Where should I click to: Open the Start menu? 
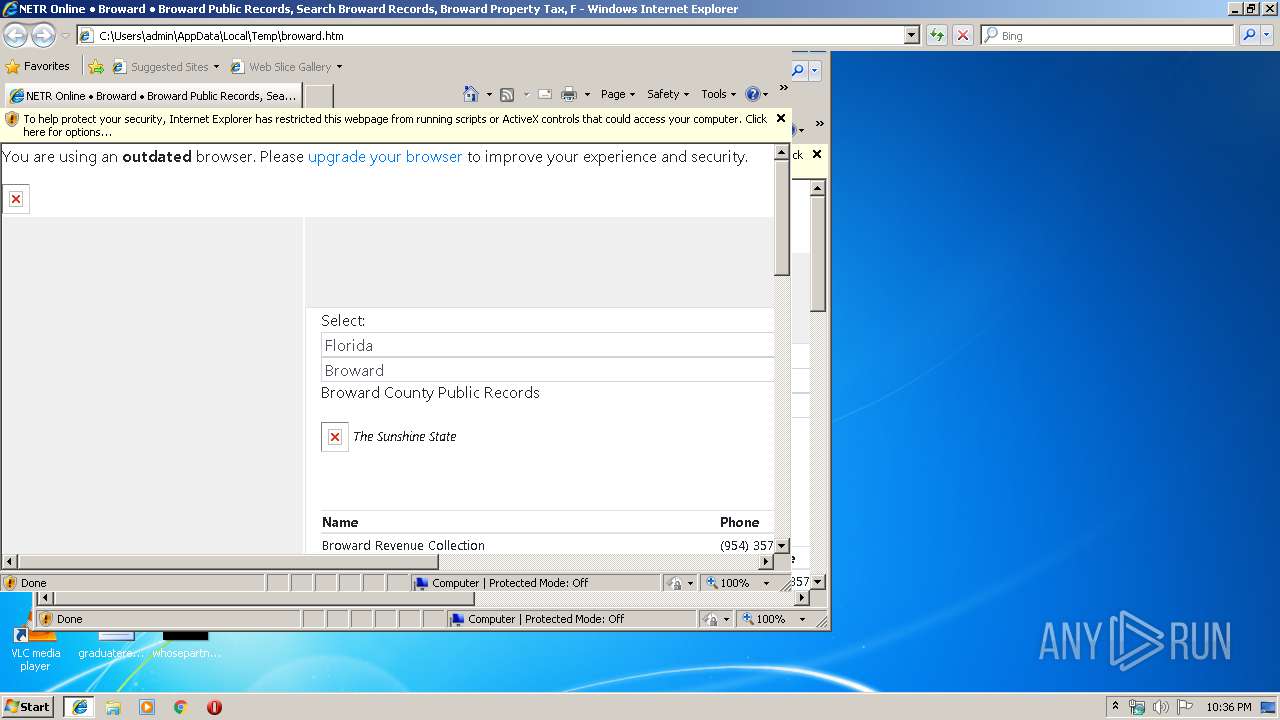click(x=28, y=707)
